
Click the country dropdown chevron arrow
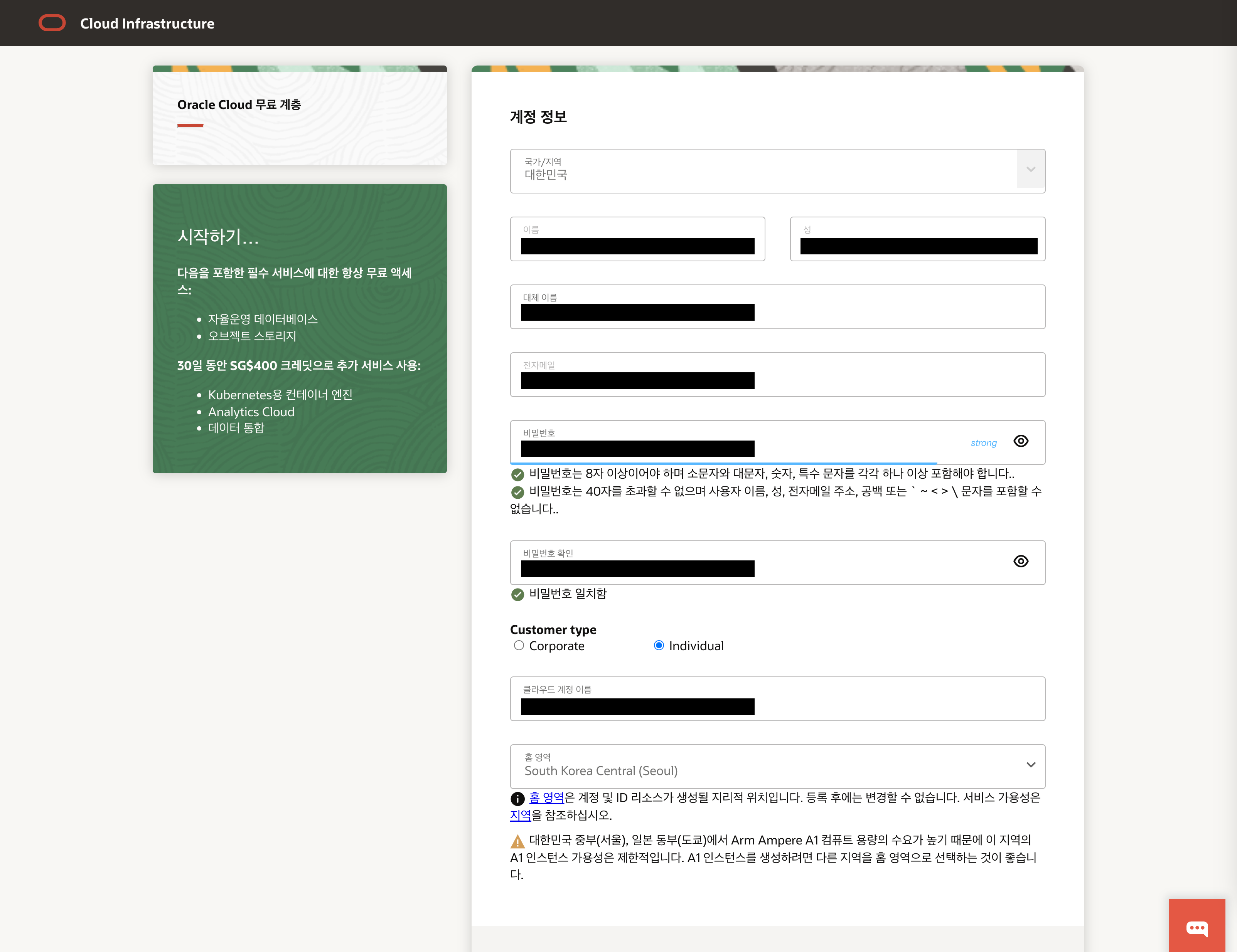click(x=1030, y=169)
